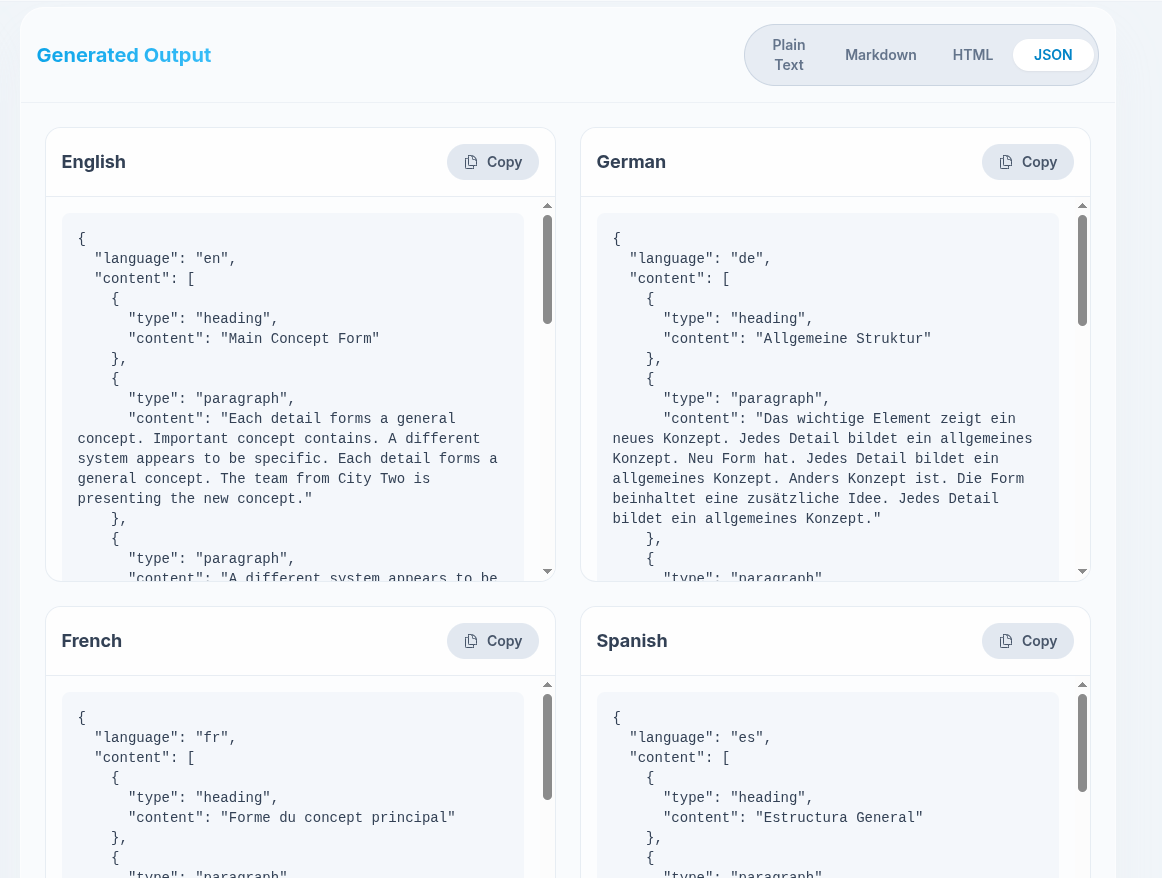Click the copy icon on the French Copy button
Screen dimensions: 1162x878
(470, 641)
